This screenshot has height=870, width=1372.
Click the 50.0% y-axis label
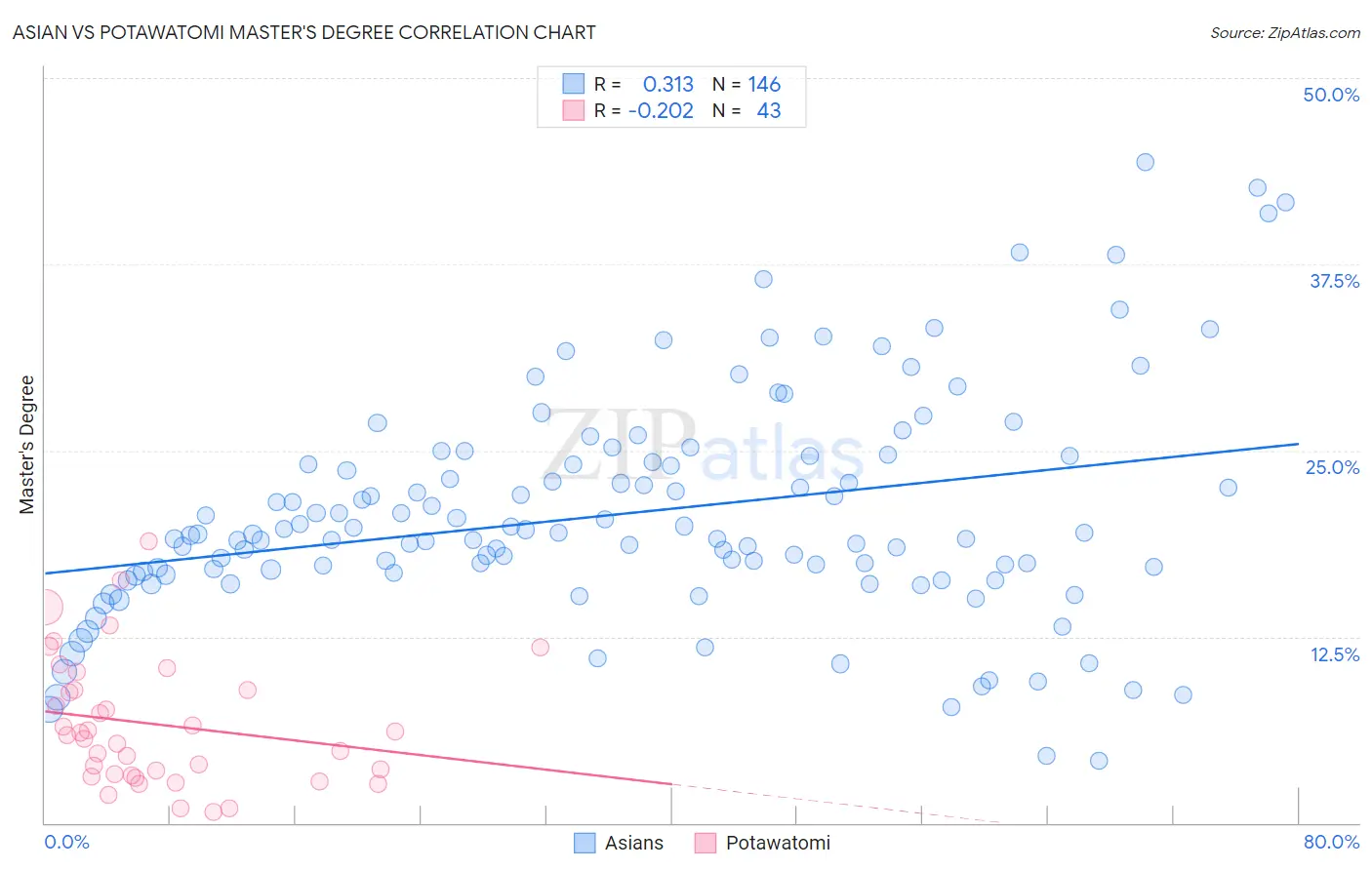[x=1331, y=95]
